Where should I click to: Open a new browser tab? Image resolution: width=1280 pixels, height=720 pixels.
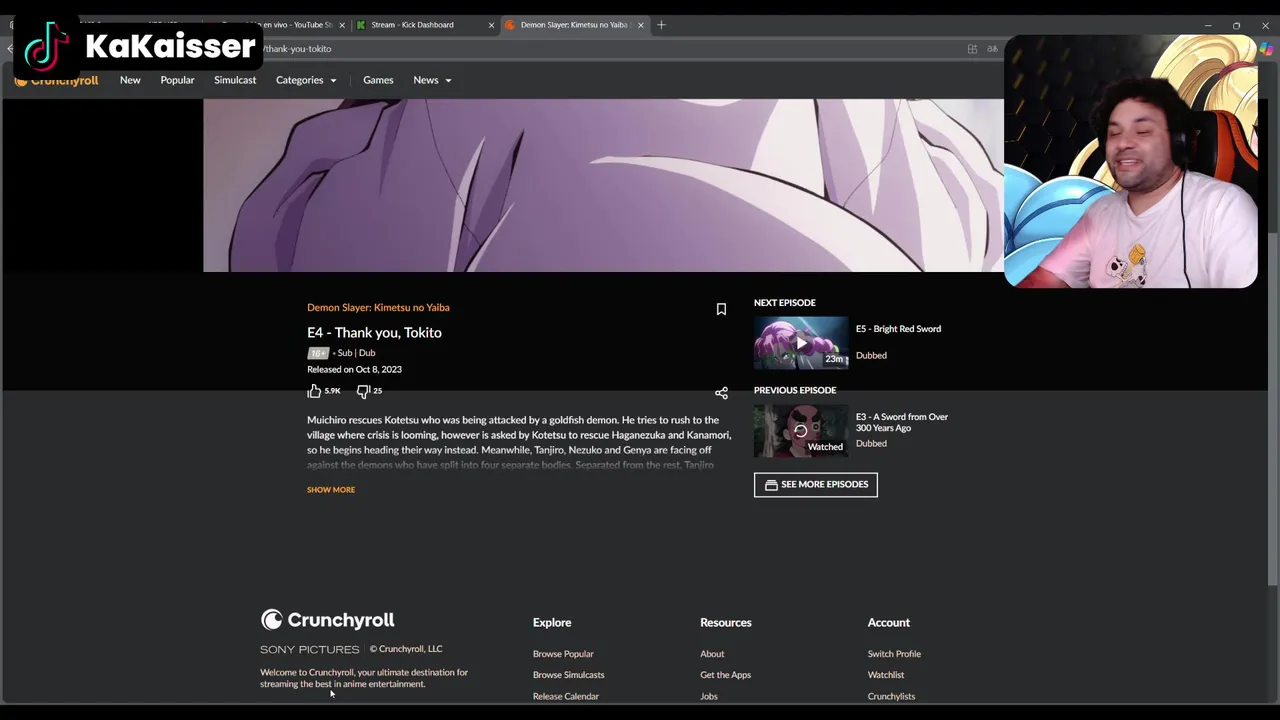661,25
